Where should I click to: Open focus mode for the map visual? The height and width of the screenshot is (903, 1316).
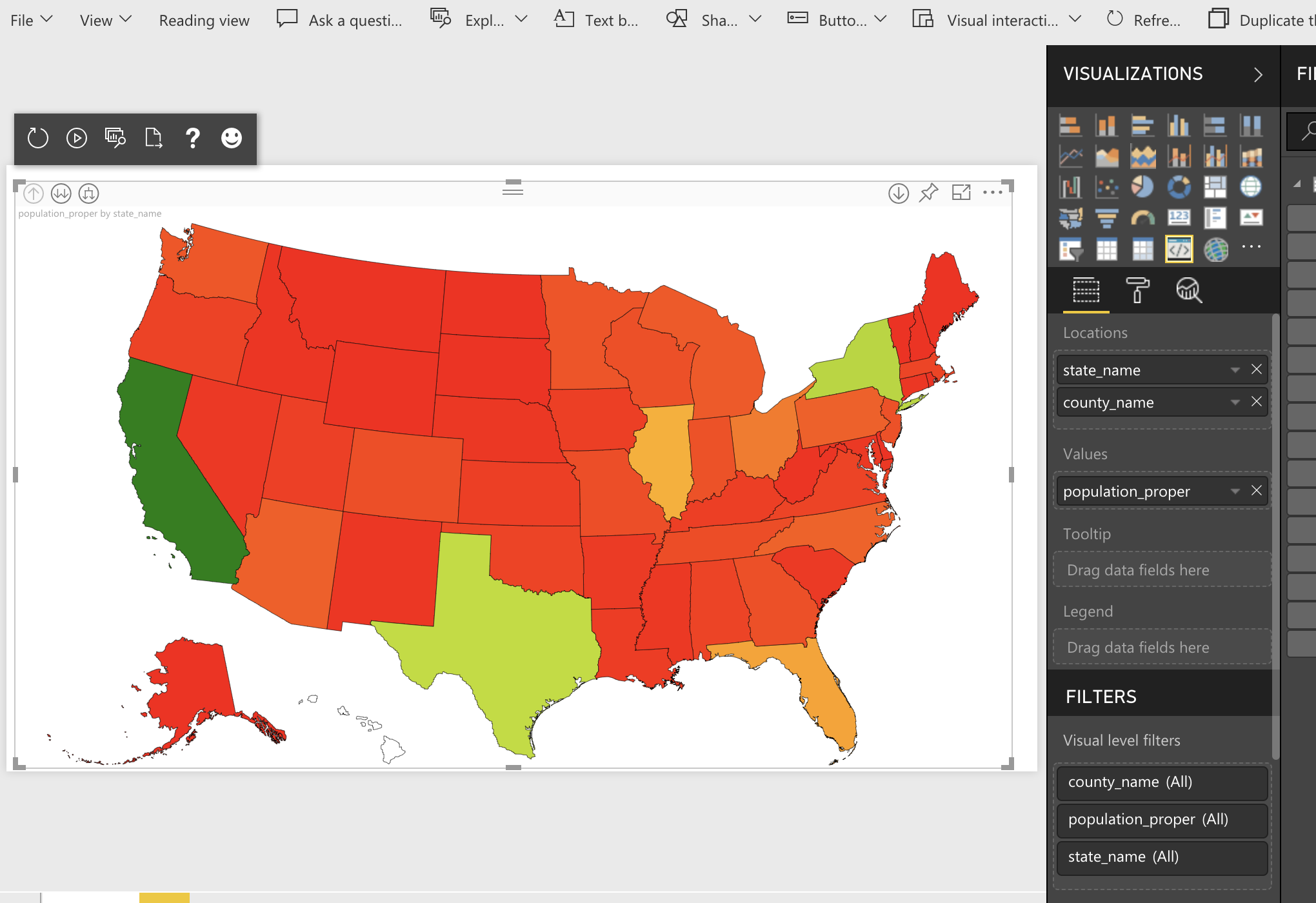(961, 193)
